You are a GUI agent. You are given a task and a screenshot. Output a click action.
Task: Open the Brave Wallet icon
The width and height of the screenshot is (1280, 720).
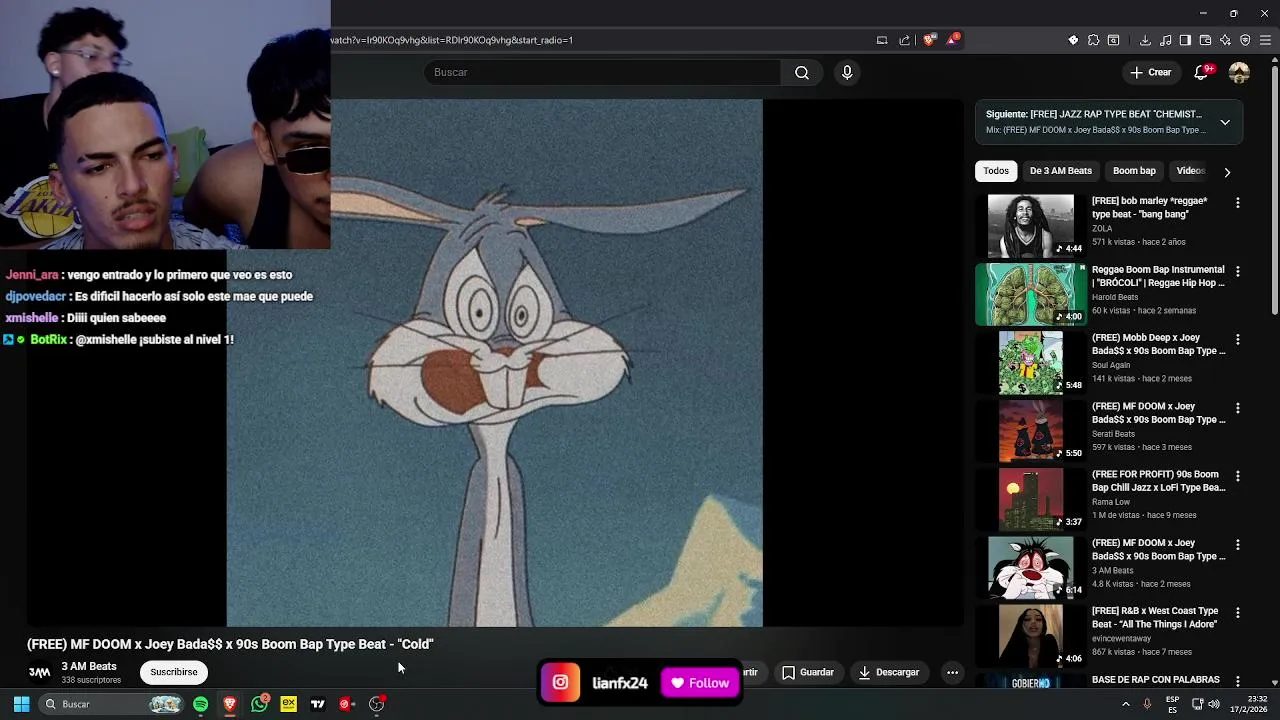coord(1205,40)
